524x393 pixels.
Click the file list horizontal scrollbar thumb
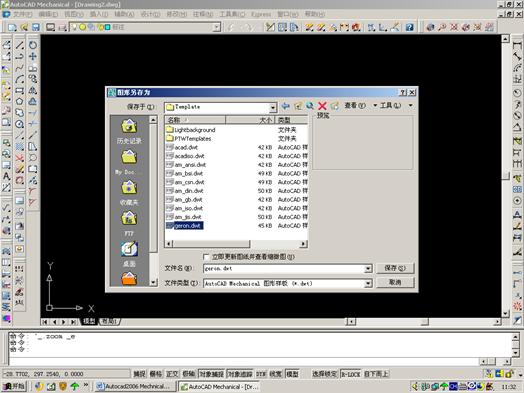[x=211, y=244]
